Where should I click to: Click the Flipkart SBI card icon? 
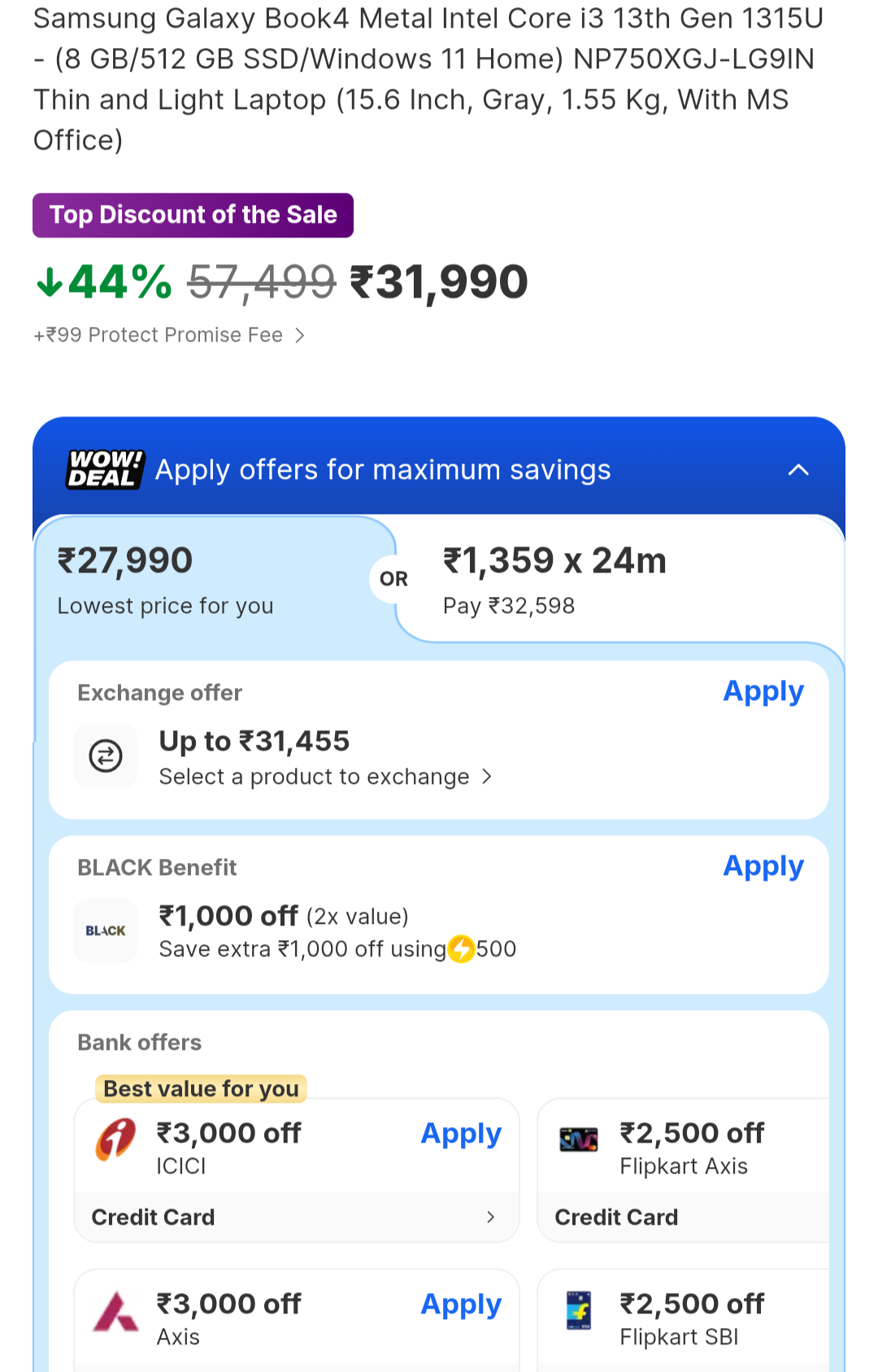[x=579, y=1310]
